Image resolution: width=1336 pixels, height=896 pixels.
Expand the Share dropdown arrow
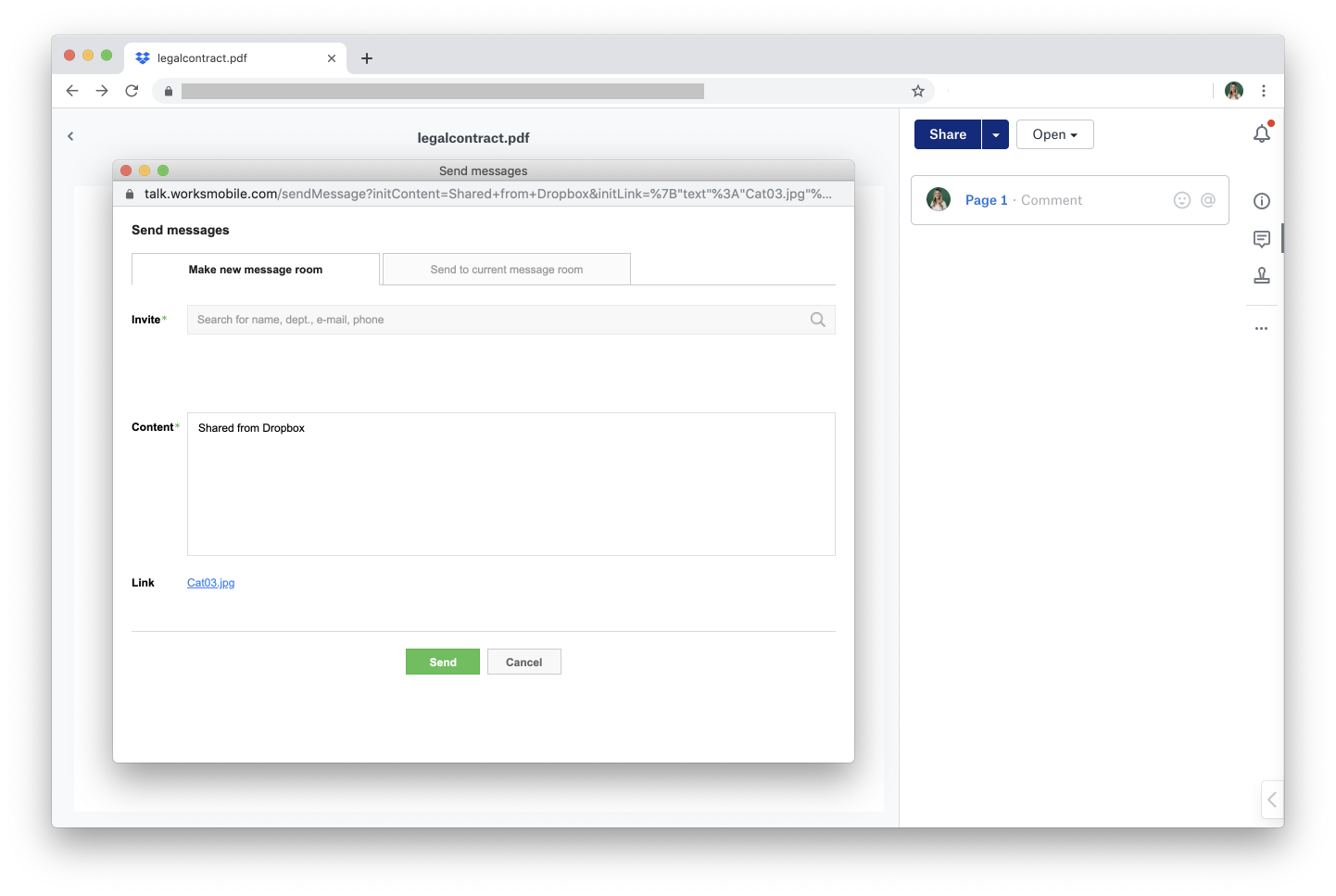[x=995, y=134]
